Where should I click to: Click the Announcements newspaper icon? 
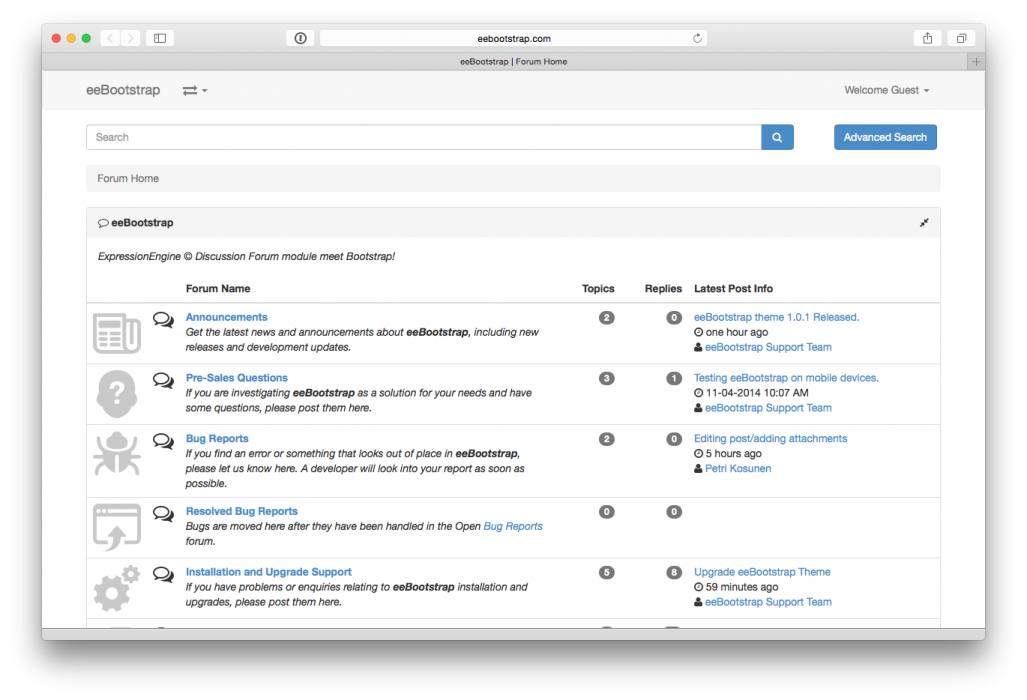pyautogui.click(x=117, y=333)
